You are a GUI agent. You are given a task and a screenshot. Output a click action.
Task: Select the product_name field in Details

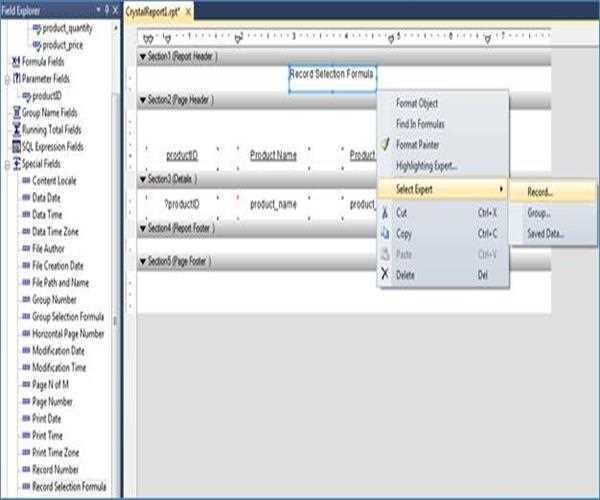click(273, 204)
